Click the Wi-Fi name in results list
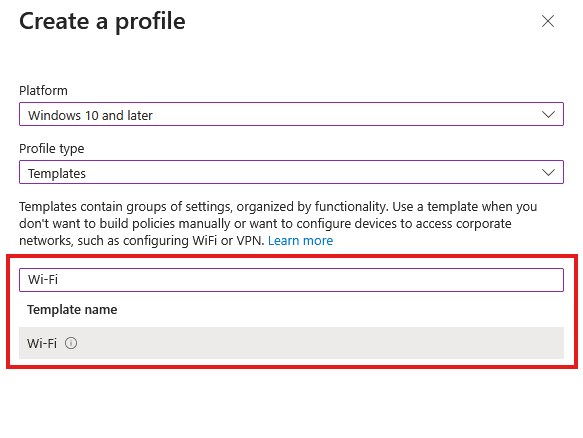The width and height of the screenshot is (583, 438). [x=42, y=343]
